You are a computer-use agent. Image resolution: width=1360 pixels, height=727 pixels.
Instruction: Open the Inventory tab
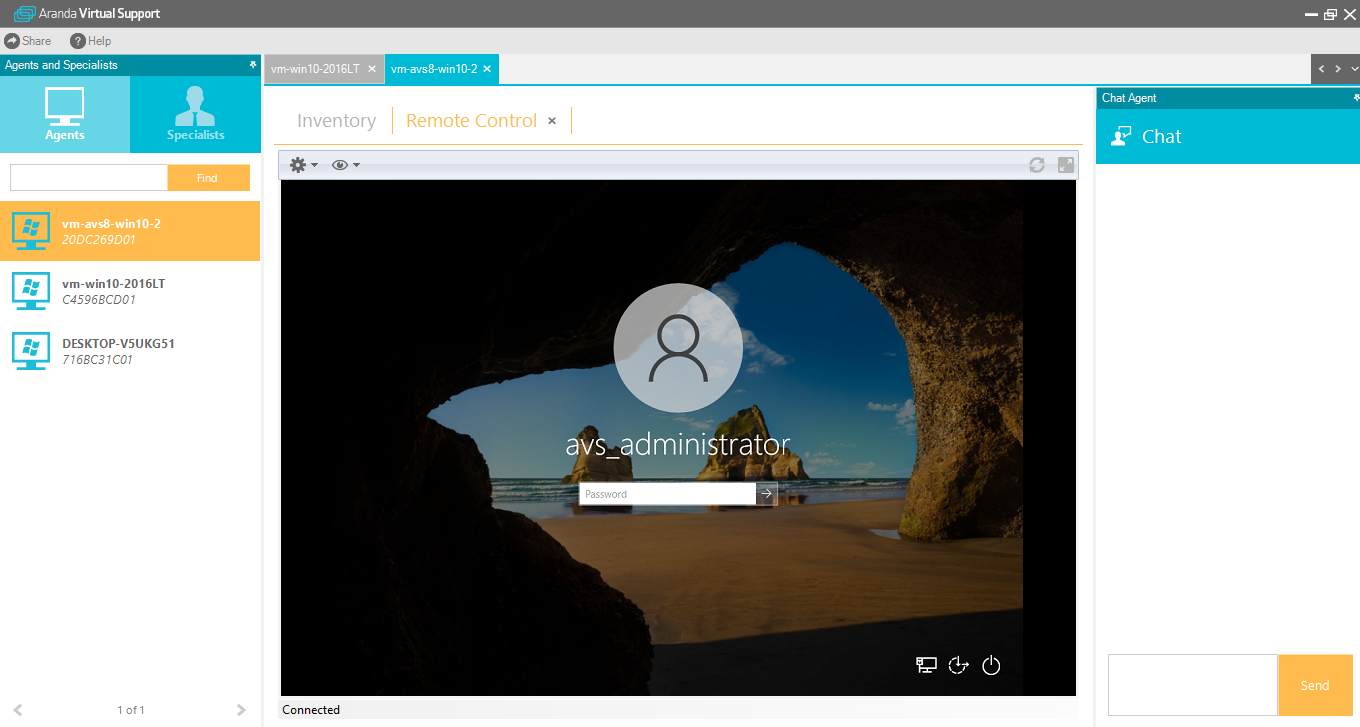[336, 121]
